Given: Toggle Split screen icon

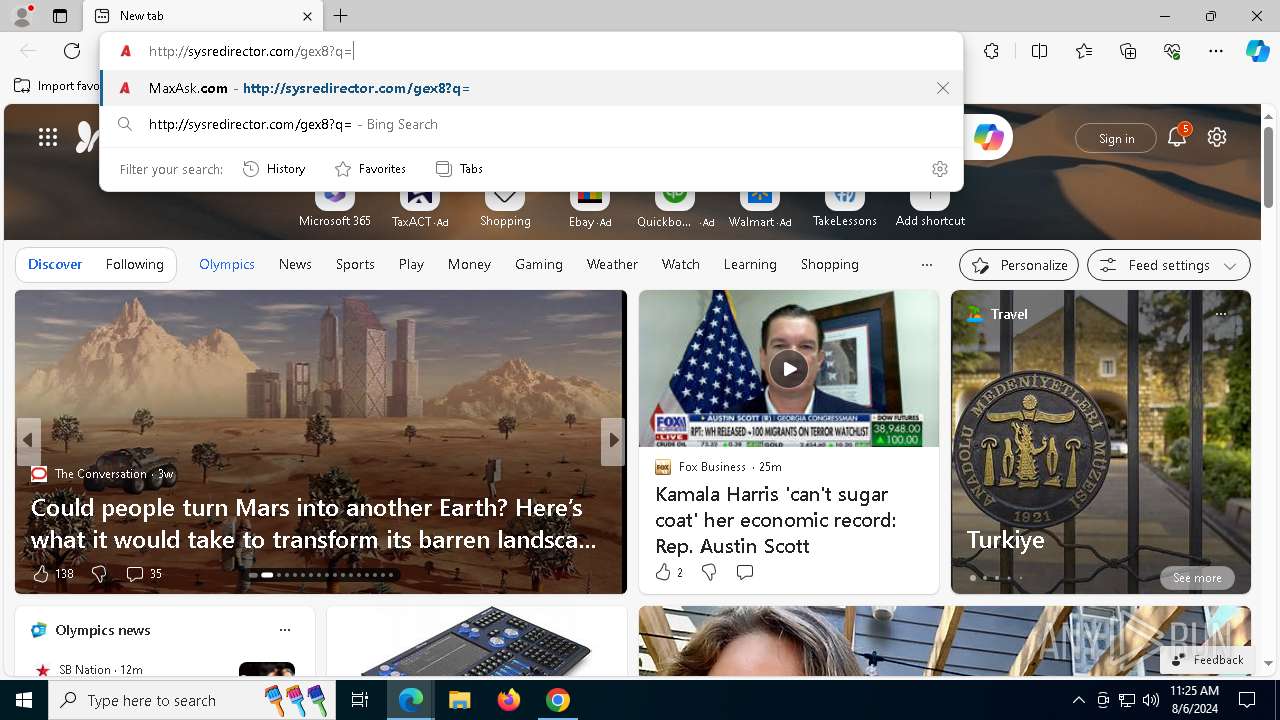Looking at the screenshot, I should tap(1039, 51).
